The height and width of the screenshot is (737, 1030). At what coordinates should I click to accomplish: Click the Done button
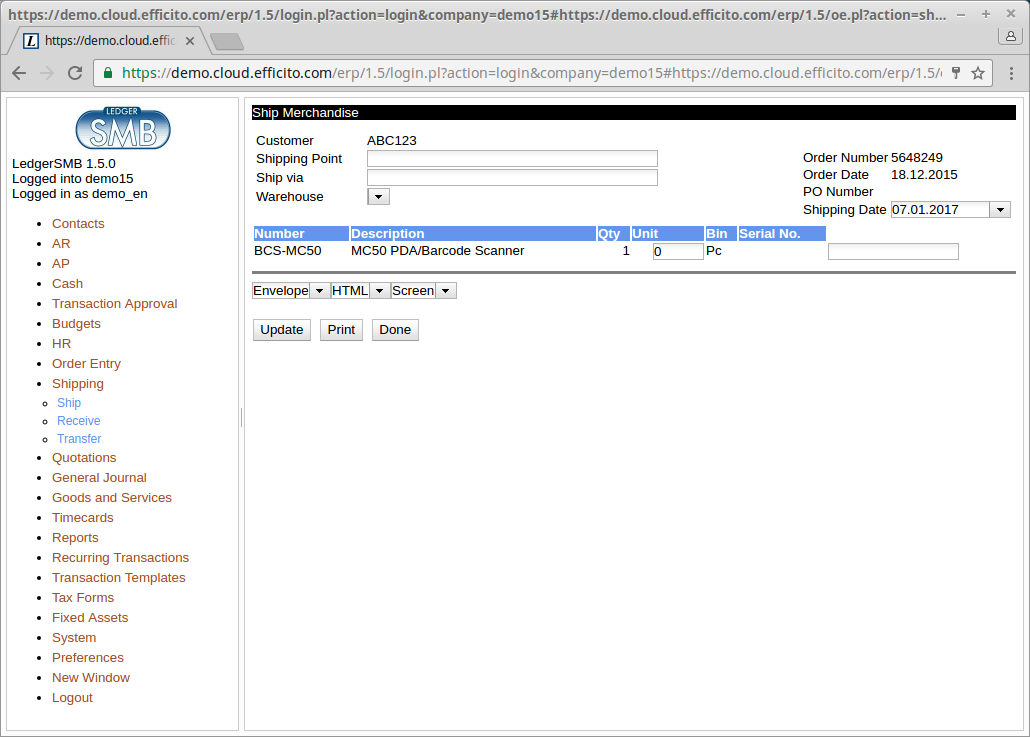(x=395, y=330)
